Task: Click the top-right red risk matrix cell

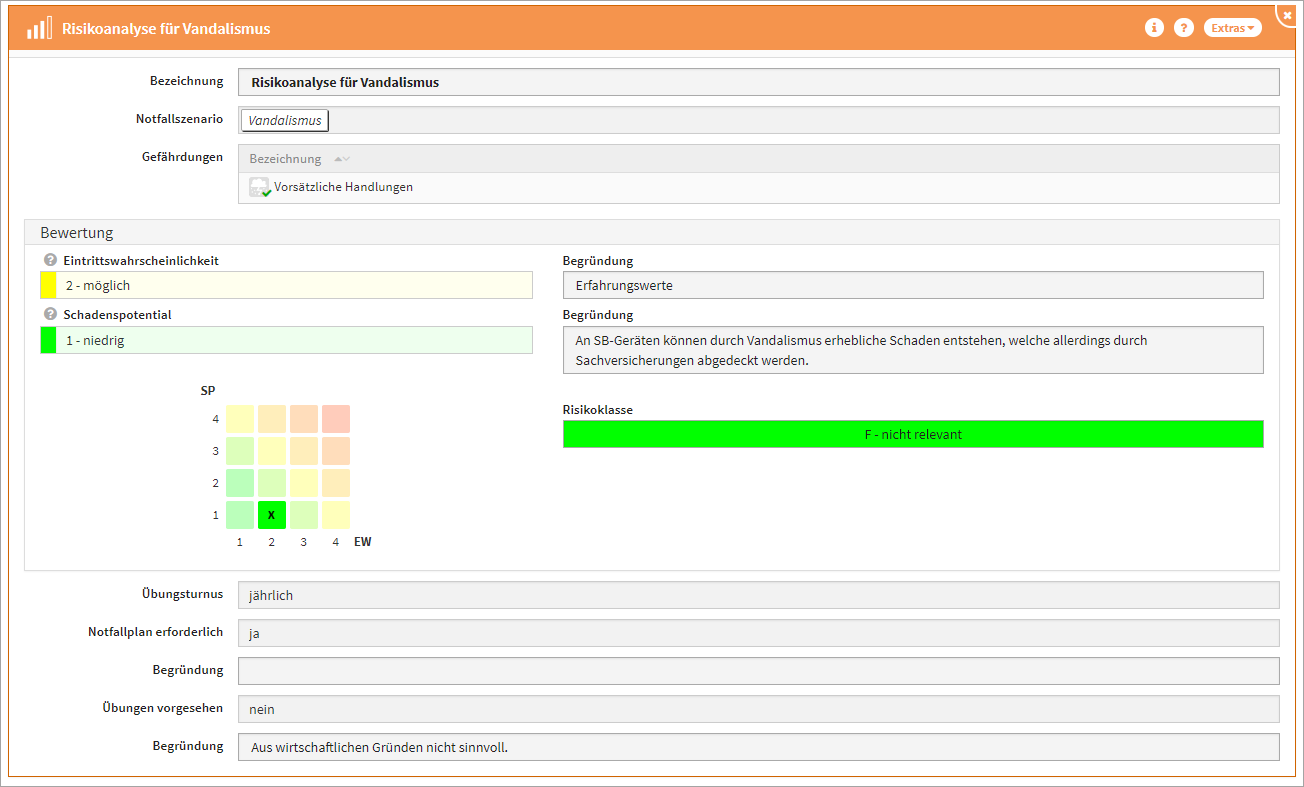Action: [x=336, y=419]
